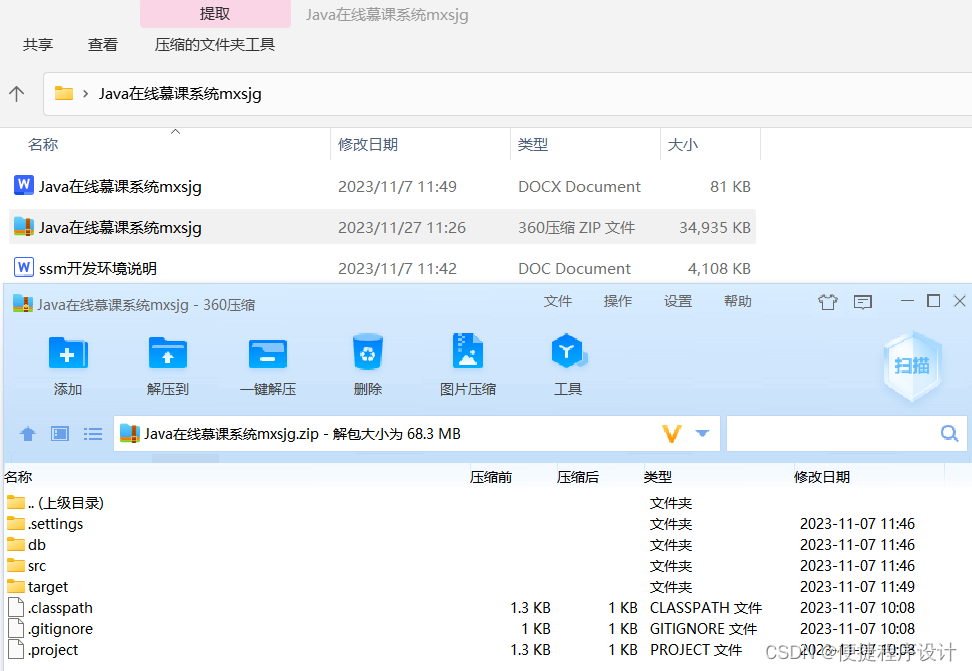Click the 34,935 KB size cell of the ZIP file
972x671 pixels.
[715, 228]
